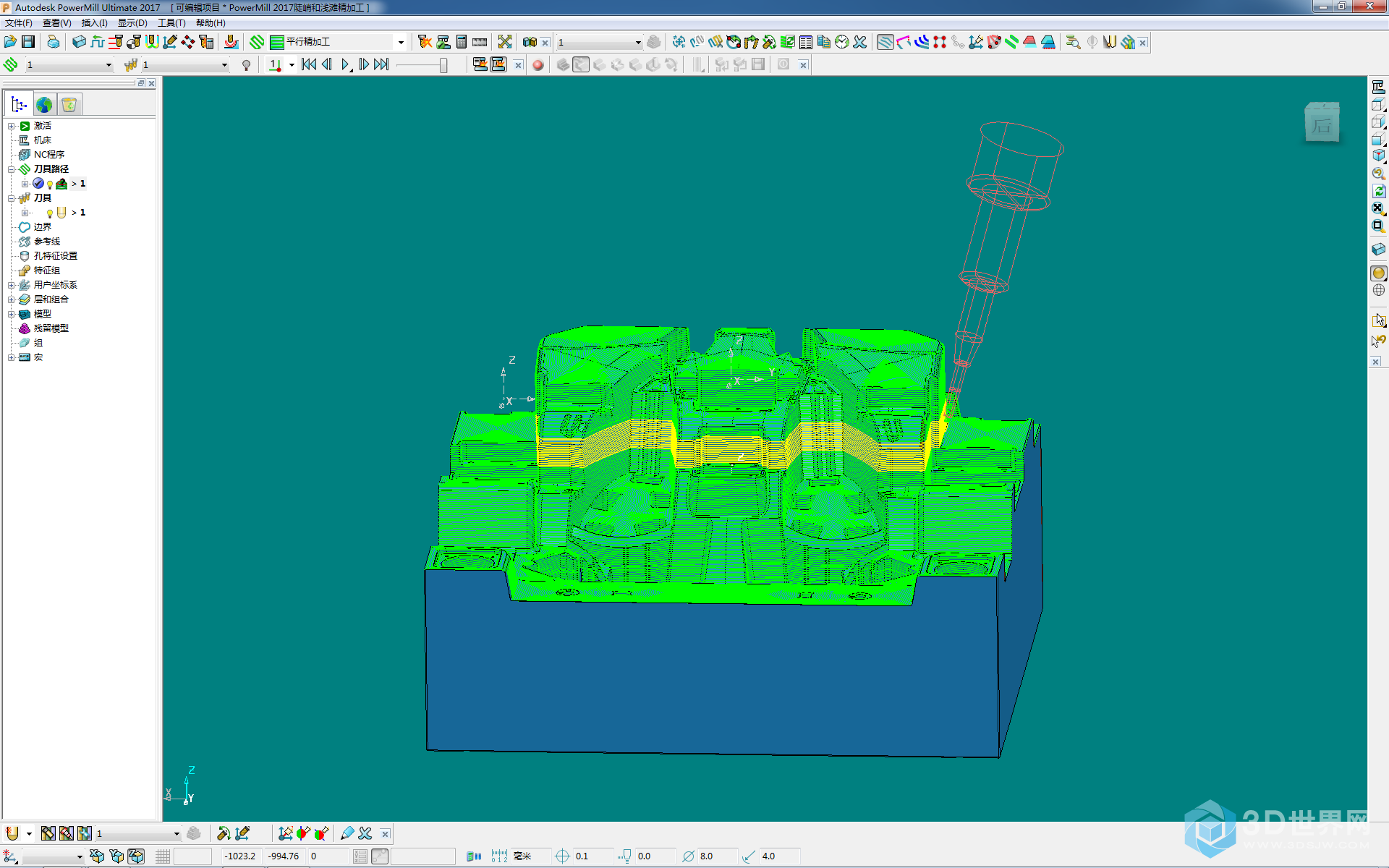
Task: Save project with the floppy disk icon
Action: (x=28, y=42)
